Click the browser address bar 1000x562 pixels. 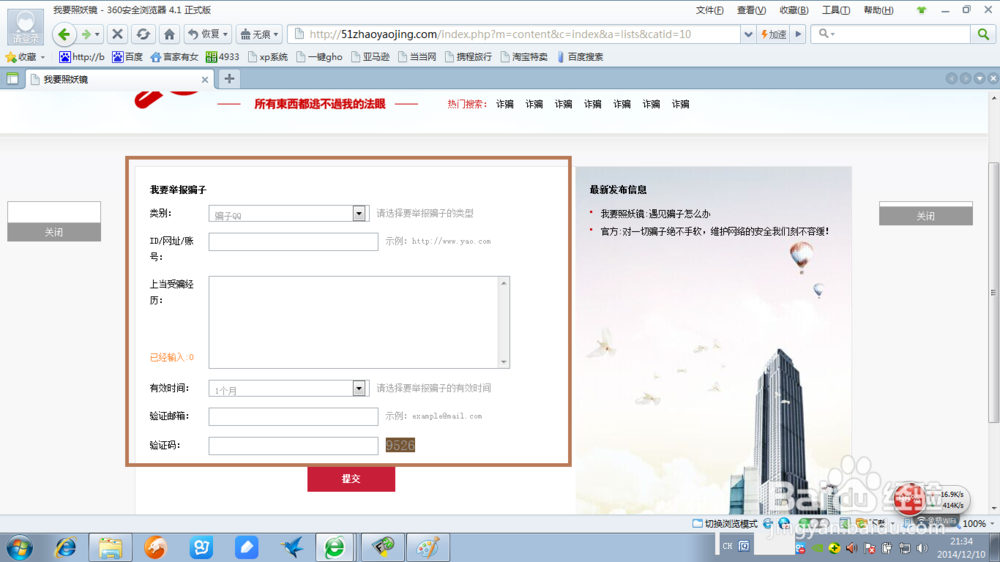[x=514, y=34]
